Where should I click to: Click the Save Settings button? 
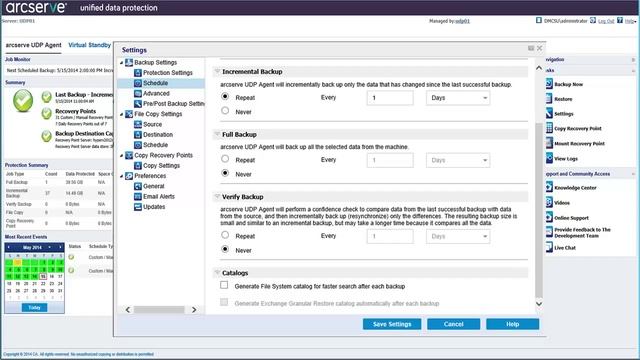(392, 324)
